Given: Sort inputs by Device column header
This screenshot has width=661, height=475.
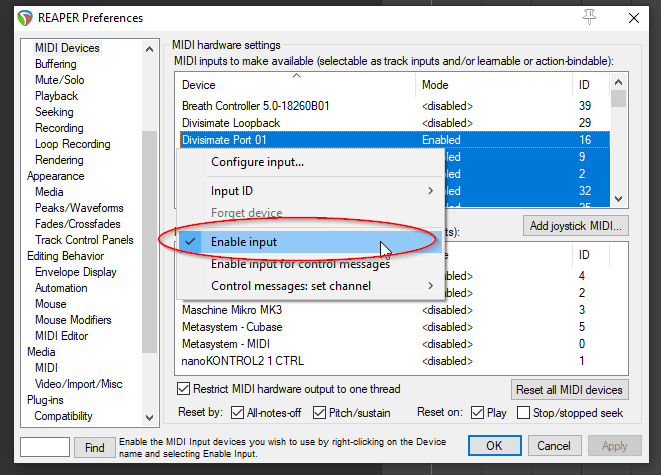Looking at the screenshot, I should coord(296,85).
